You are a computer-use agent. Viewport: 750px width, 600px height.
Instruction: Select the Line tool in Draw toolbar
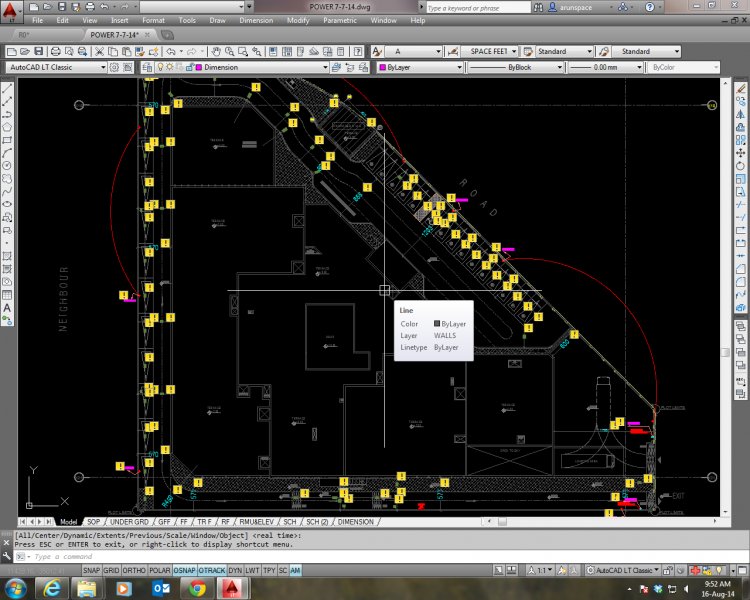pyautogui.click(x=7, y=88)
